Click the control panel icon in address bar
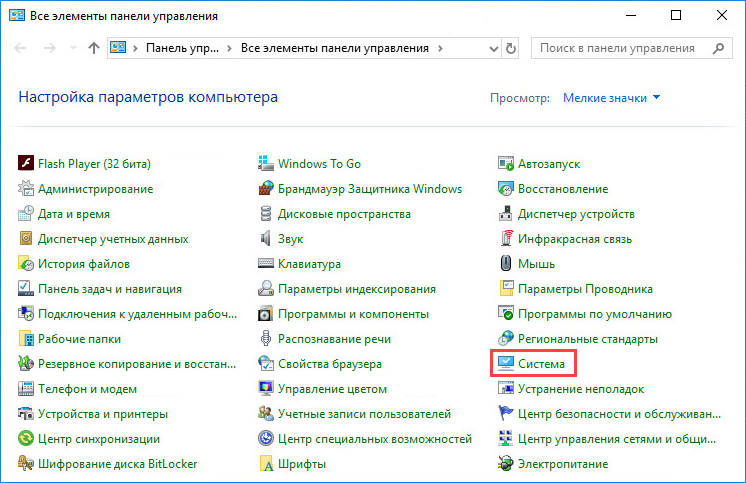 [118, 48]
